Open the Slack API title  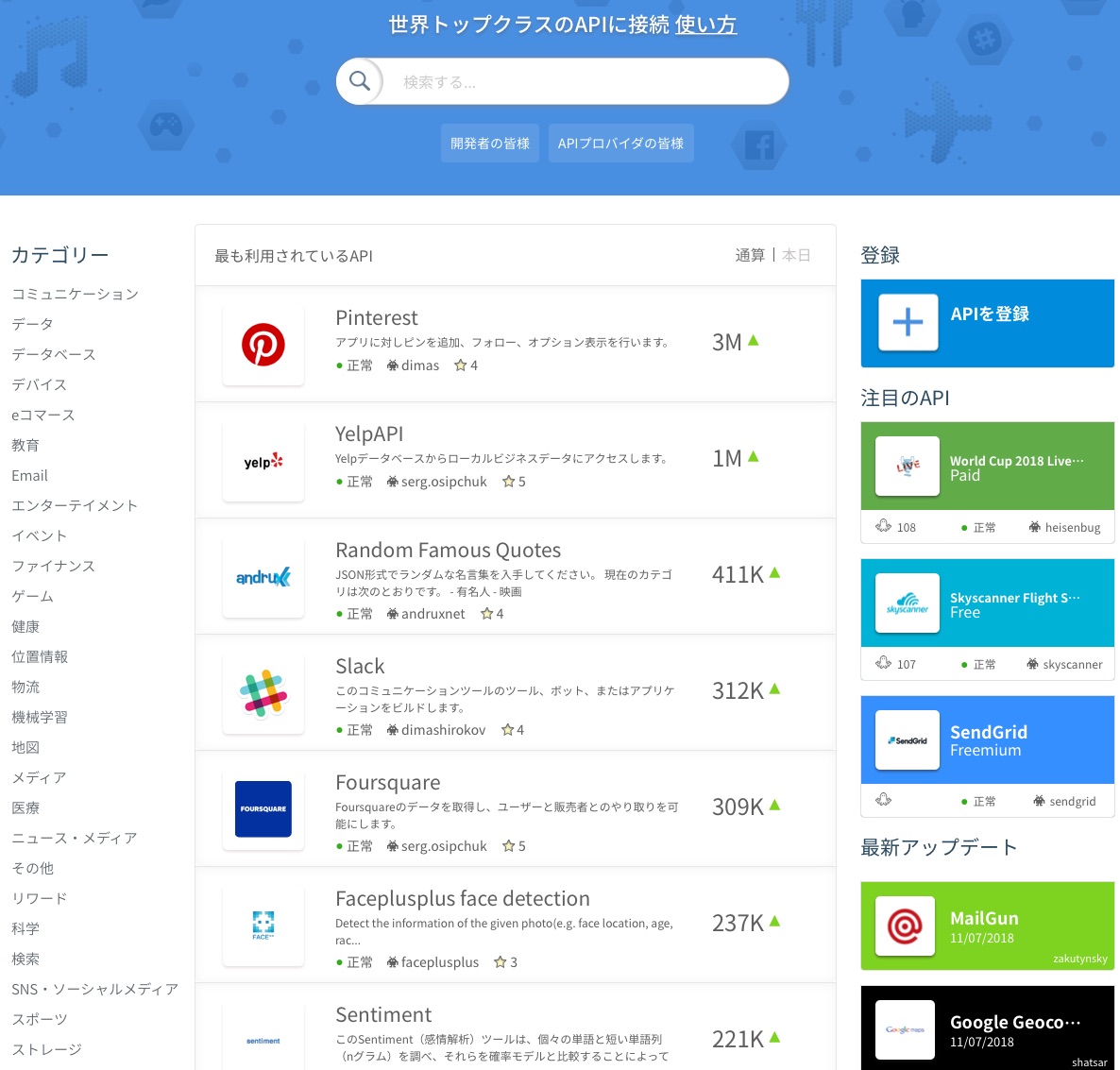point(360,667)
